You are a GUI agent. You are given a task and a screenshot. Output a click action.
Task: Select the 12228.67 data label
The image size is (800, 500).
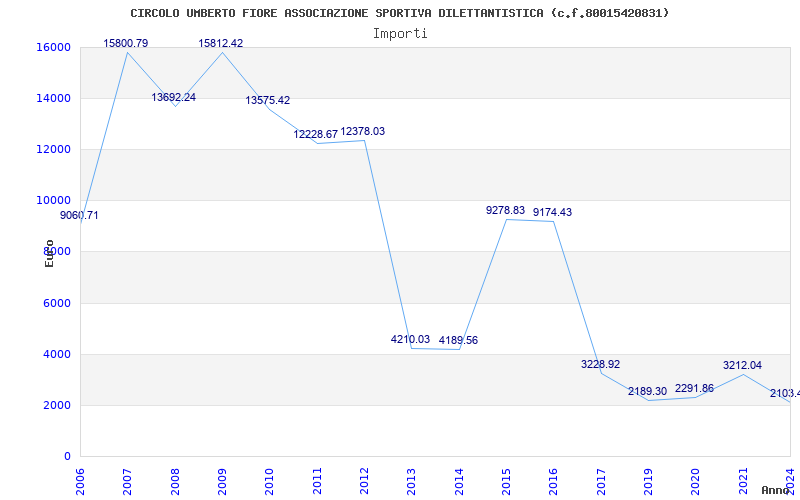click(x=315, y=134)
